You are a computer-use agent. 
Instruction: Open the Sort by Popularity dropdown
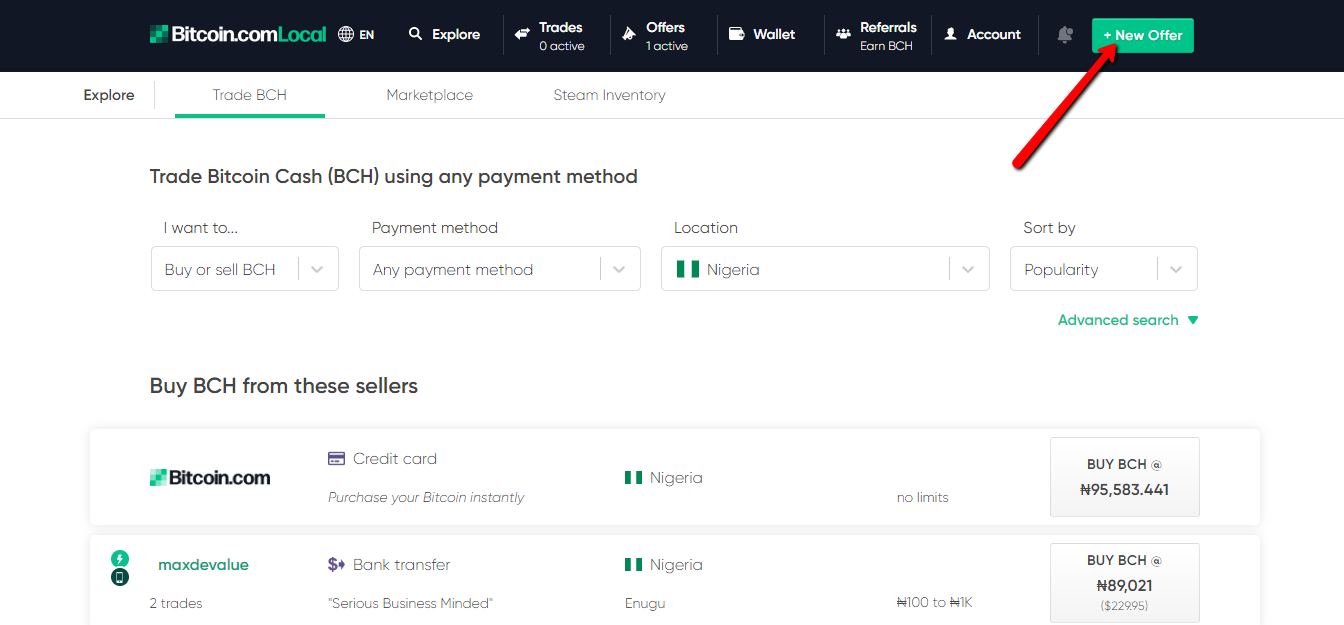(x=1104, y=269)
